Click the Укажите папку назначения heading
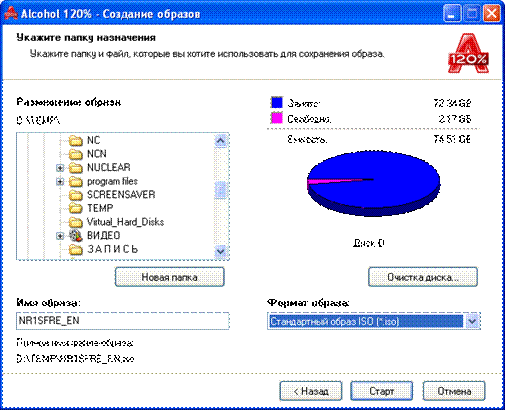505x410 pixels. pos(86,37)
